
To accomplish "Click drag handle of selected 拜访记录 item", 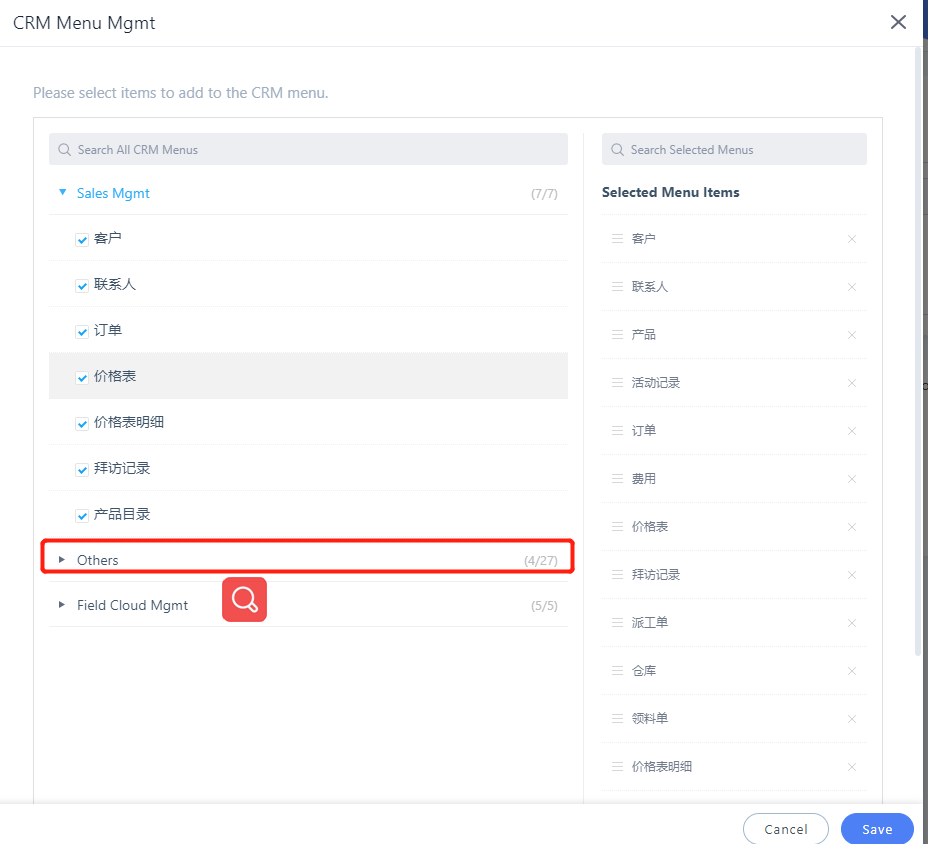I will [x=617, y=574].
